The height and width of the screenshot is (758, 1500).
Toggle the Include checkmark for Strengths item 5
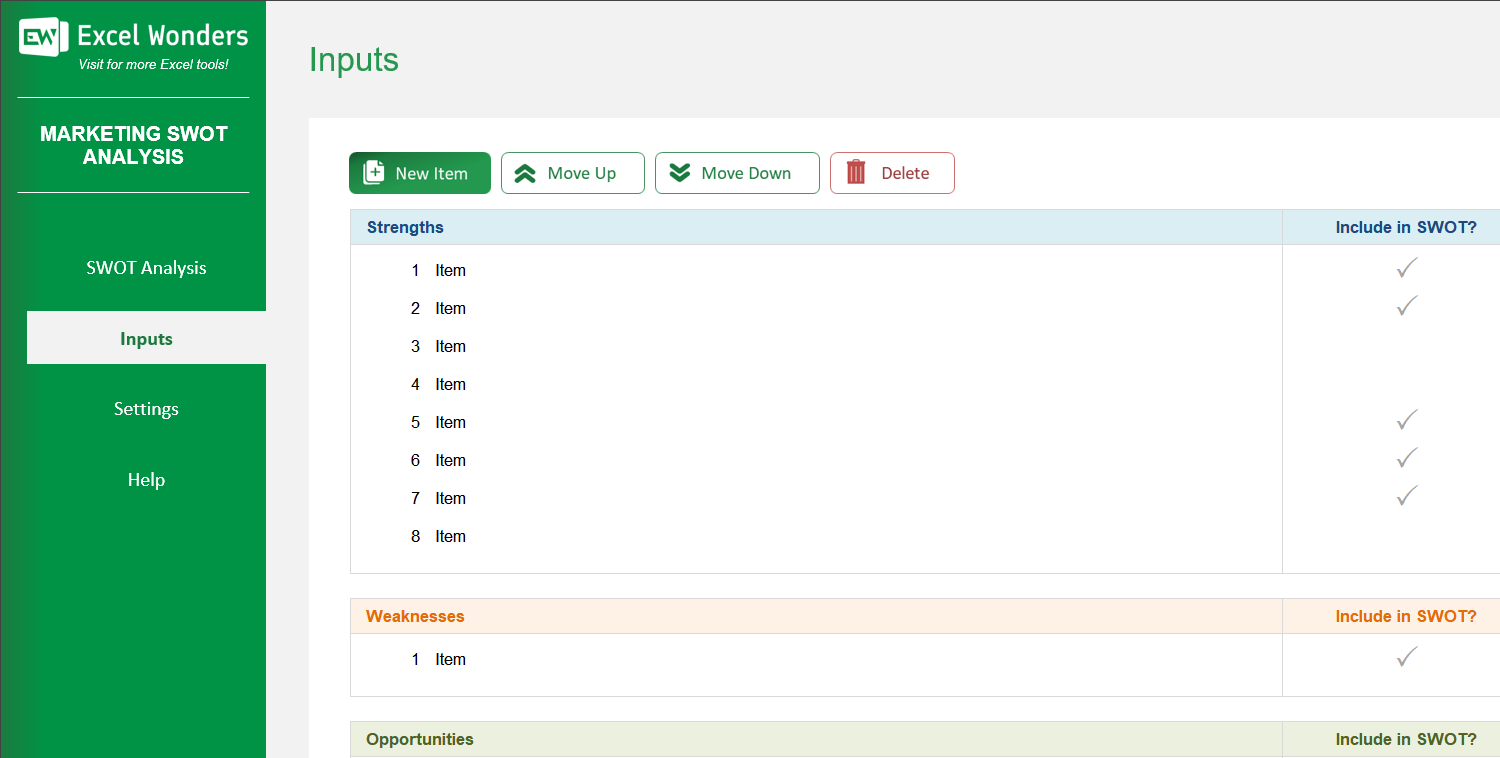point(1406,420)
